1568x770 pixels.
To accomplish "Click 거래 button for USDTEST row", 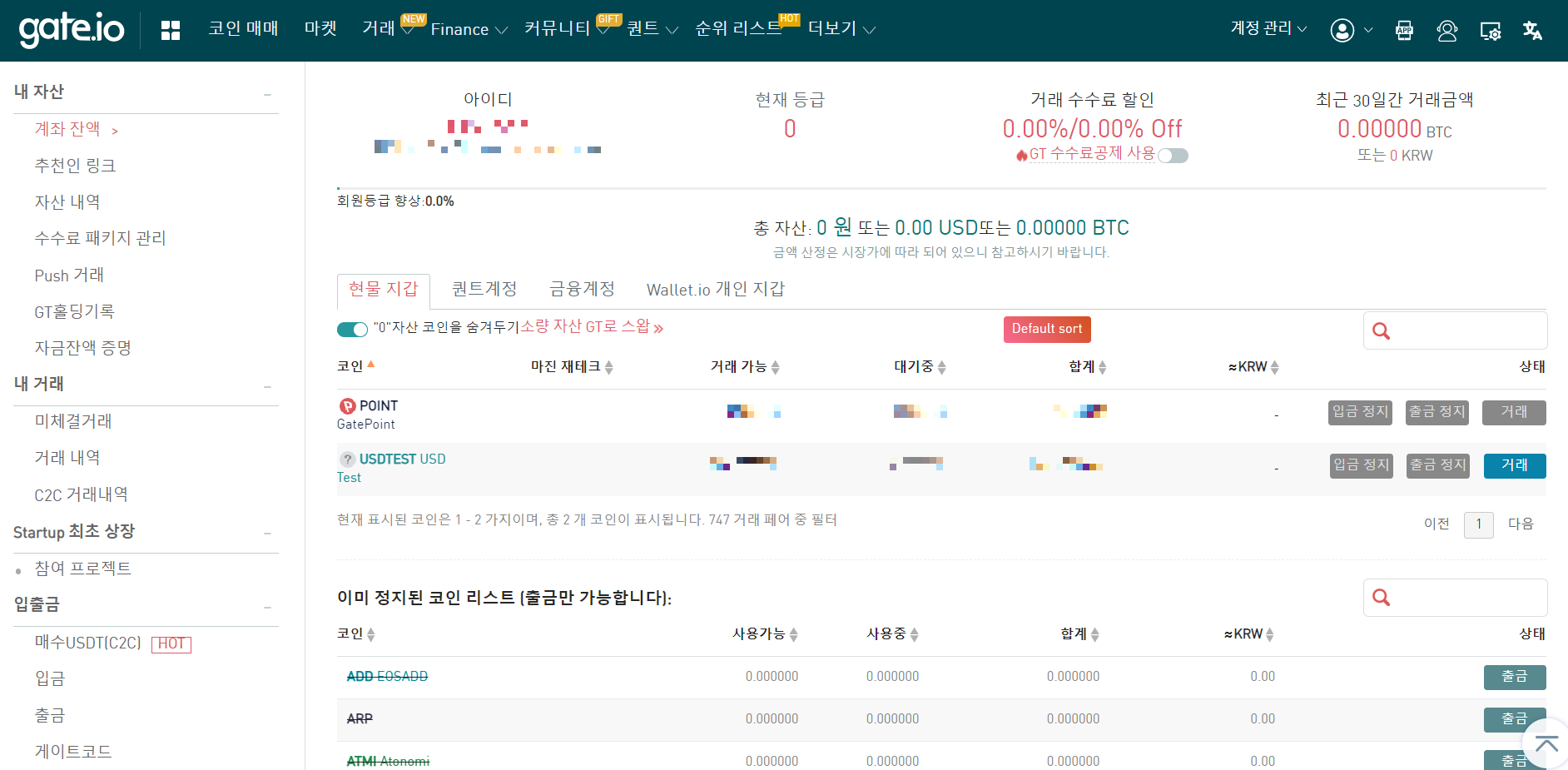I will pyautogui.click(x=1515, y=466).
